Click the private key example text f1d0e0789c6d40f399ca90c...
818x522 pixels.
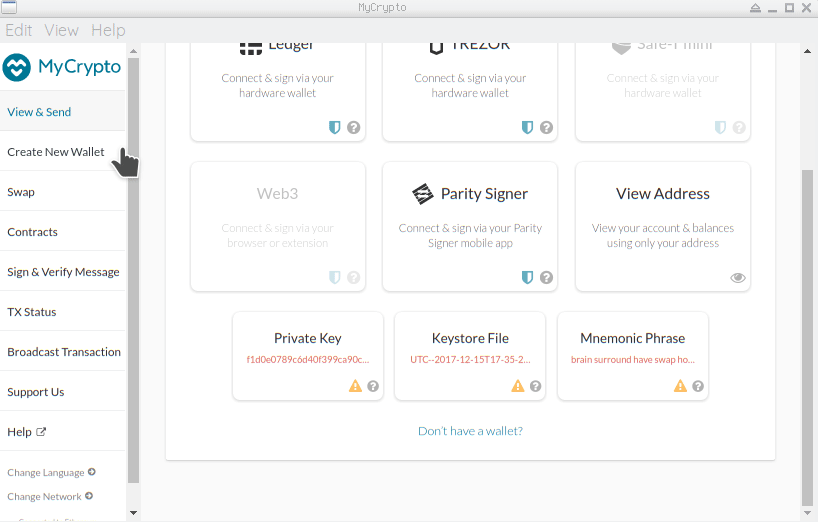tap(308, 360)
